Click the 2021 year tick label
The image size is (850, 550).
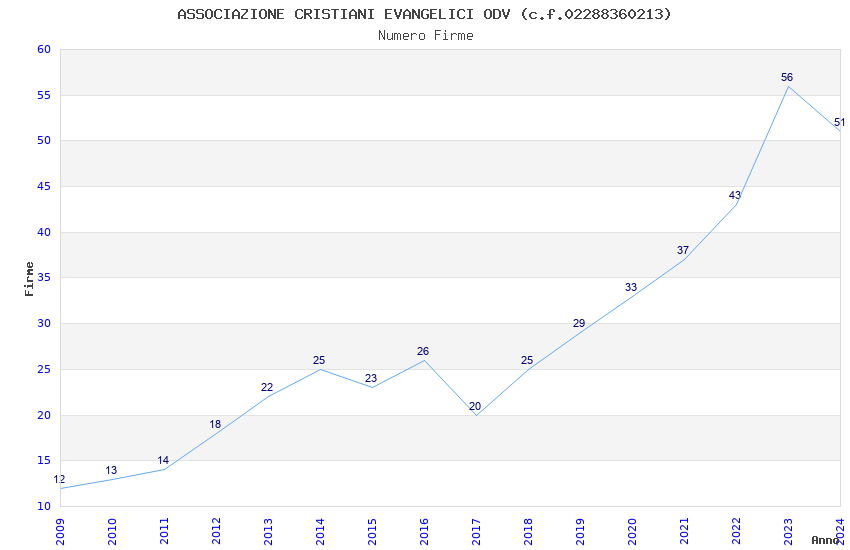point(684,532)
